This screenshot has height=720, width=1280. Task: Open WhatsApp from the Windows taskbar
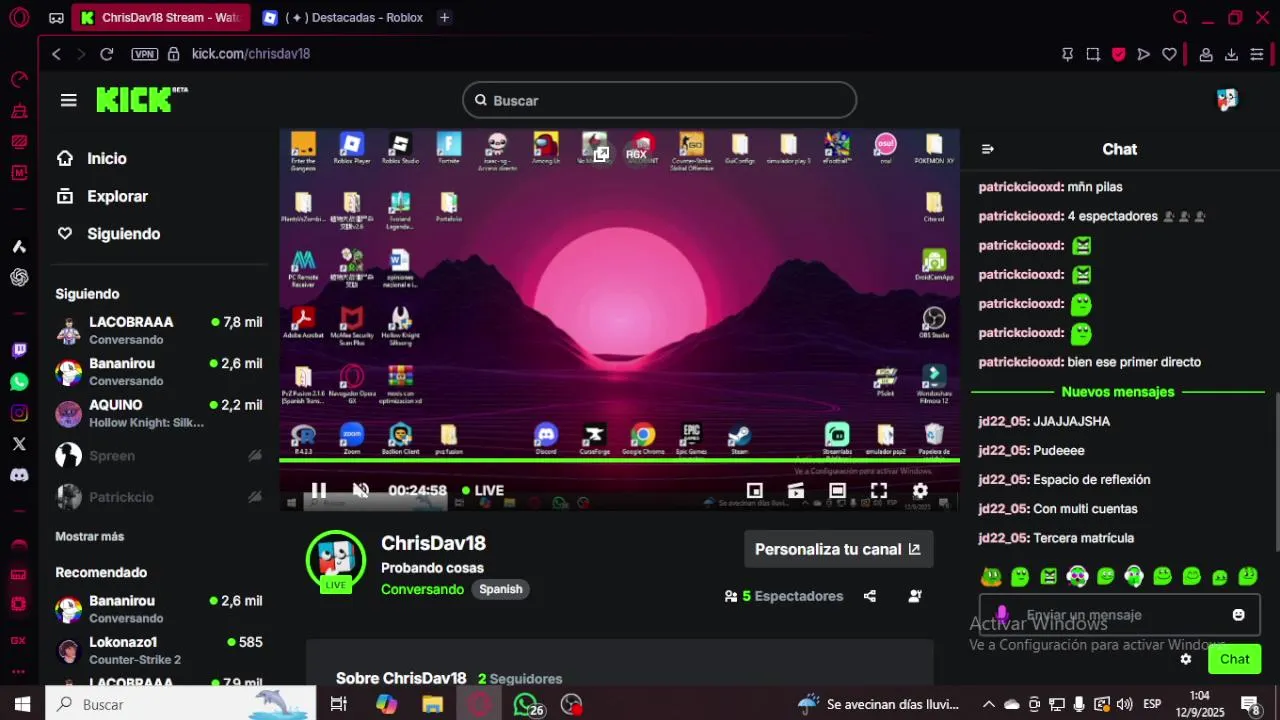pos(526,704)
